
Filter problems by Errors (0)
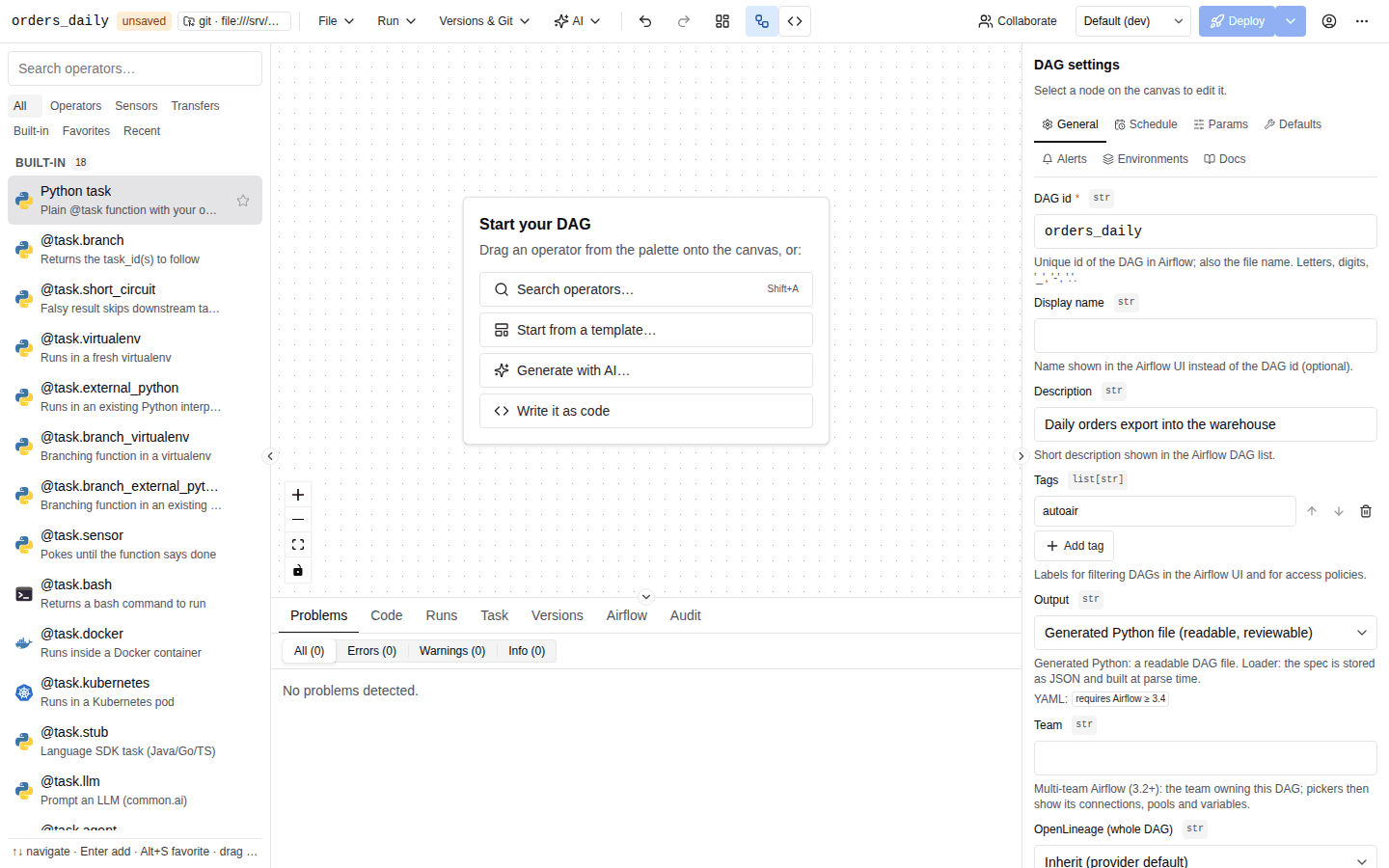pos(371,651)
